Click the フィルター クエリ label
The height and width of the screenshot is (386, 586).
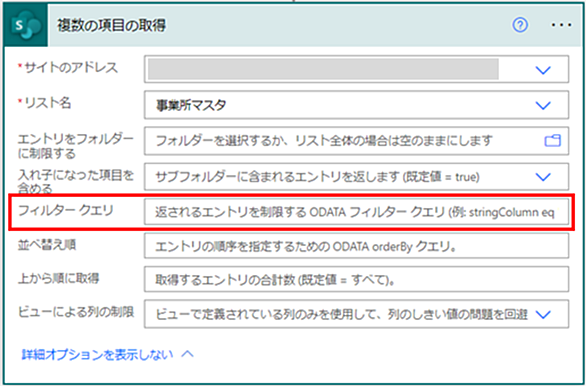[65, 210]
